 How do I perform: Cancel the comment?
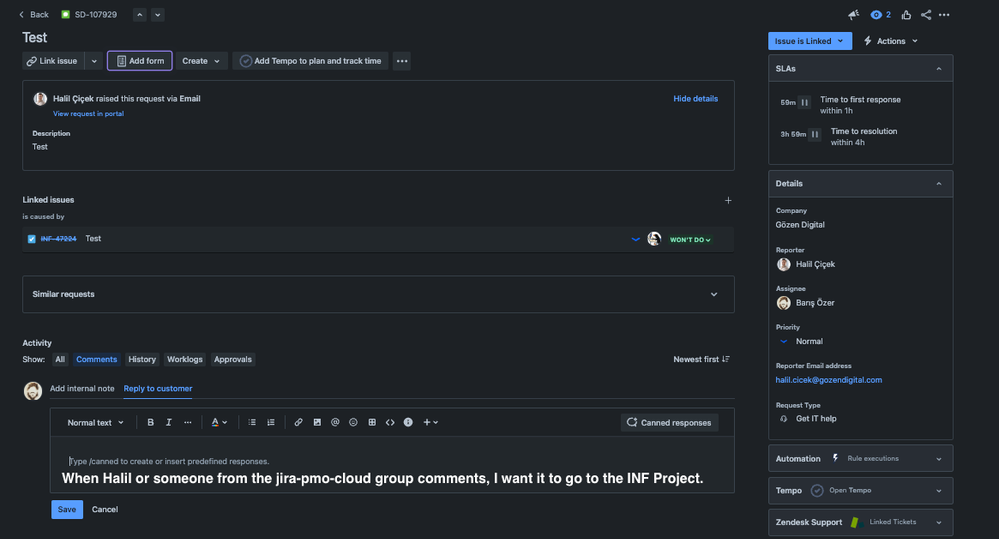click(104, 510)
